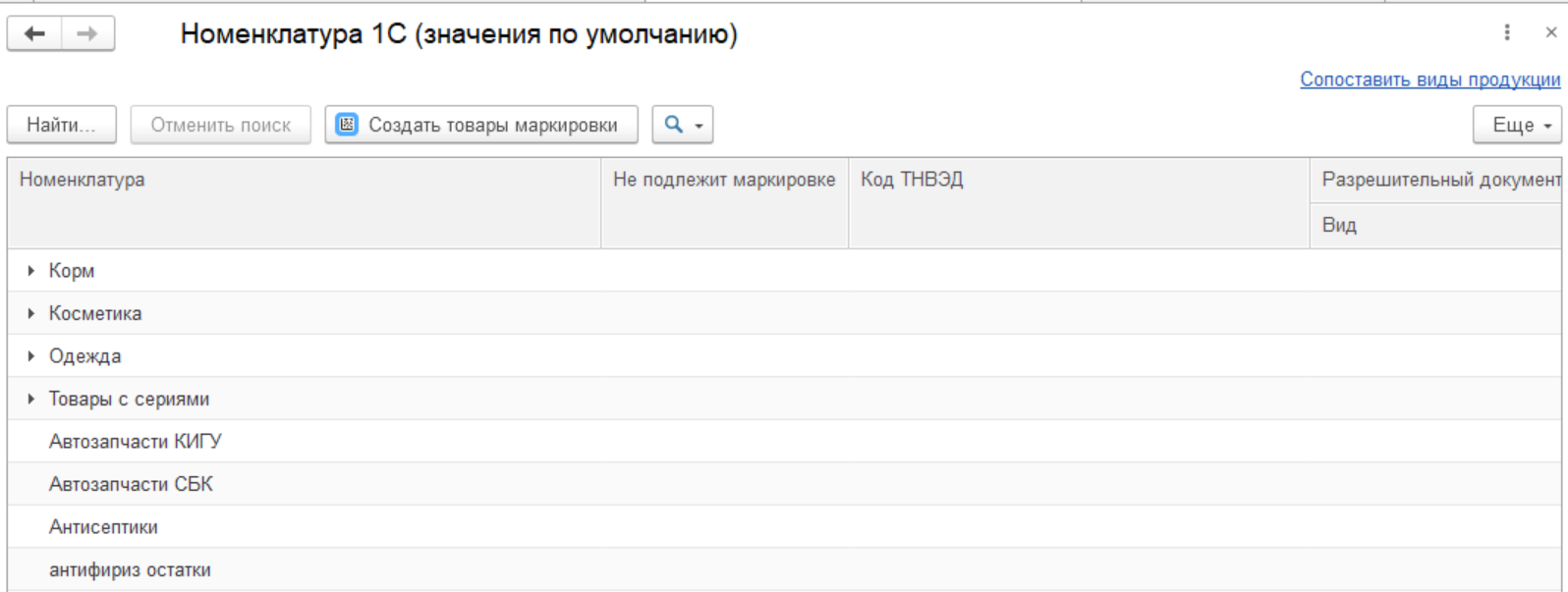This screenshot has width=1568, height=592.
Task: Expand the Корм group
Action: tap(31, 271)
